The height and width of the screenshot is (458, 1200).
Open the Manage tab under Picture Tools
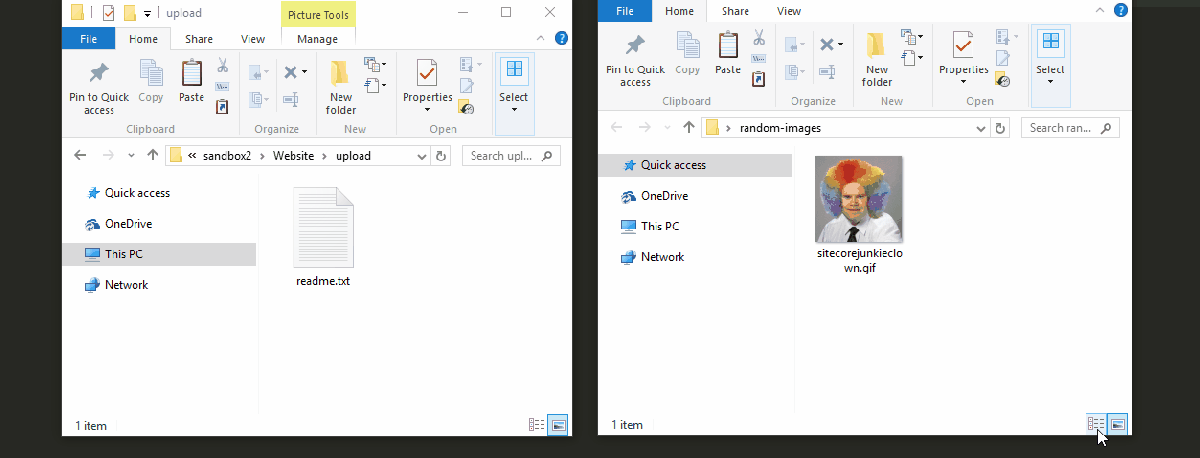(x=317, y=39)
